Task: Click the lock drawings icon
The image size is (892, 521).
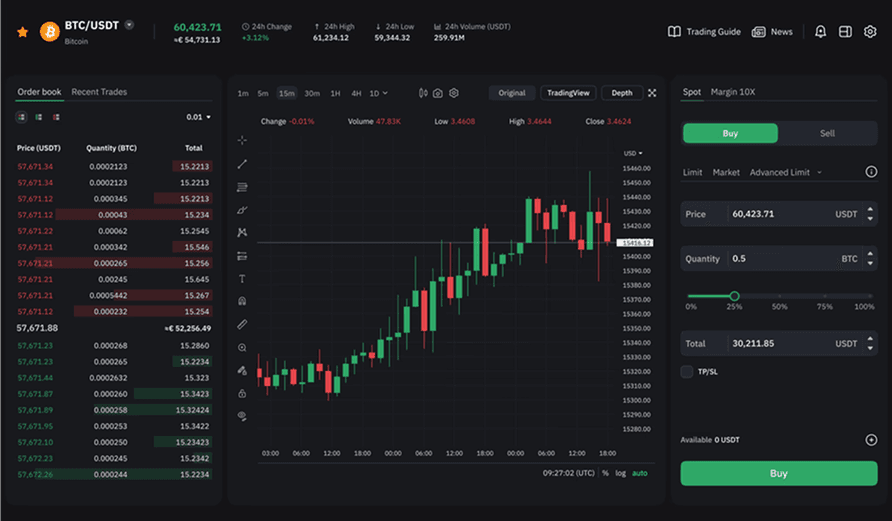Action: [242, 393]
